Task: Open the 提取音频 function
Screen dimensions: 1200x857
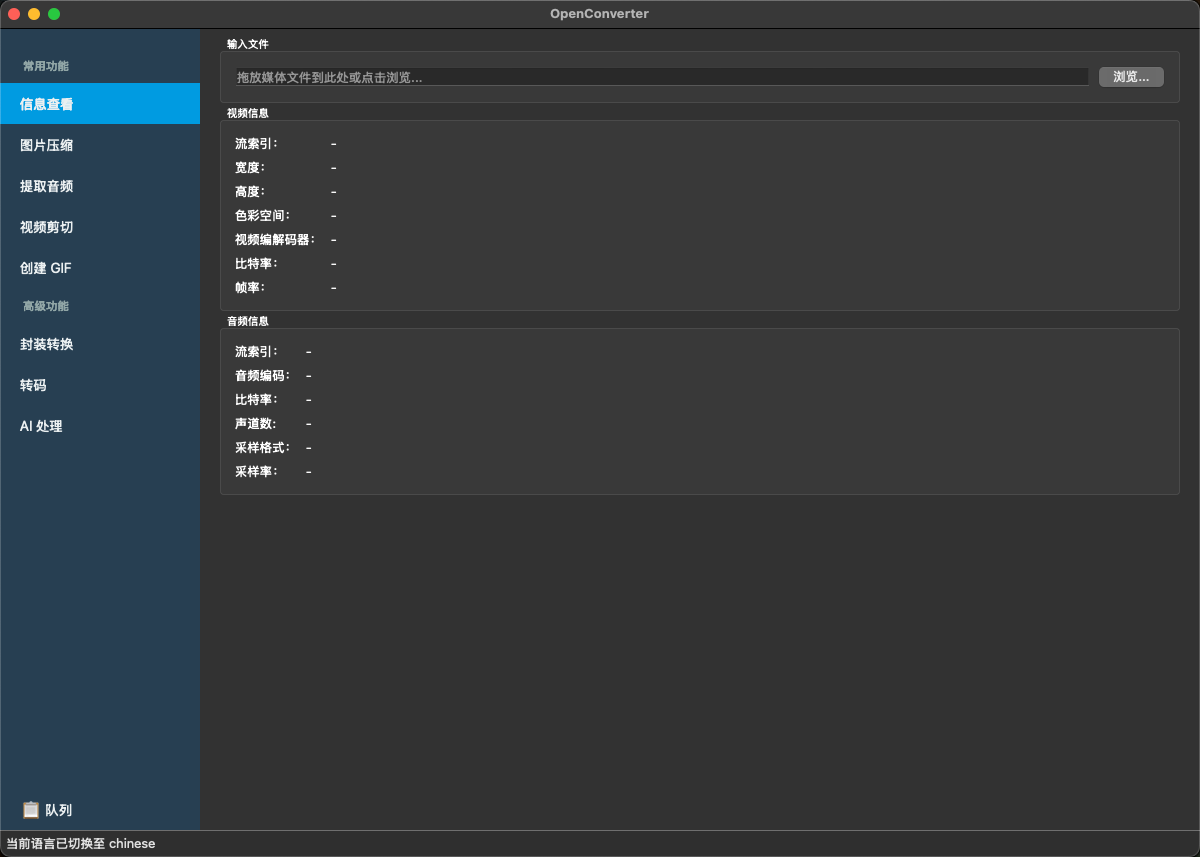Action: pyautogui.click(x=100, y=186)
